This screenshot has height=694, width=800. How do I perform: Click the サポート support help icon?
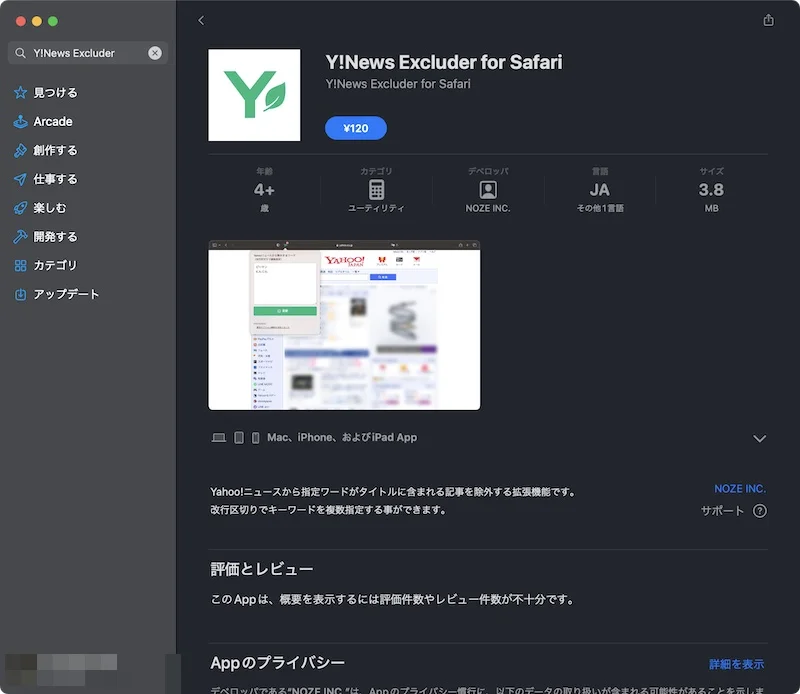point(759,511)
